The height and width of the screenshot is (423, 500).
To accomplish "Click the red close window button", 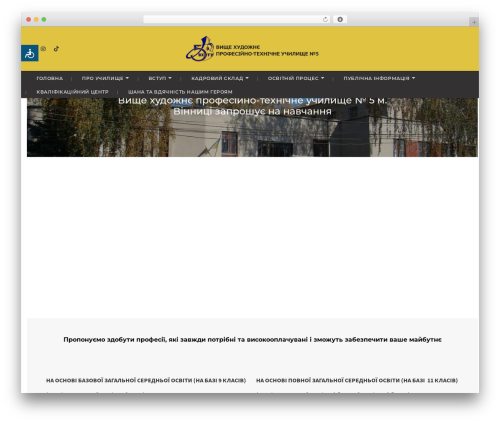I will tap(29, 19).
